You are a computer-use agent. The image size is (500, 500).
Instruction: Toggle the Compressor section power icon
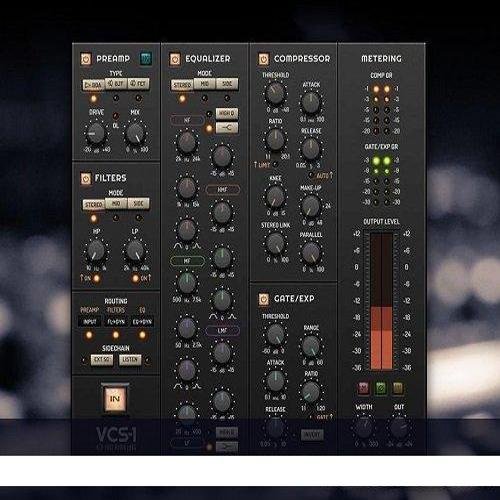[263, 59]
